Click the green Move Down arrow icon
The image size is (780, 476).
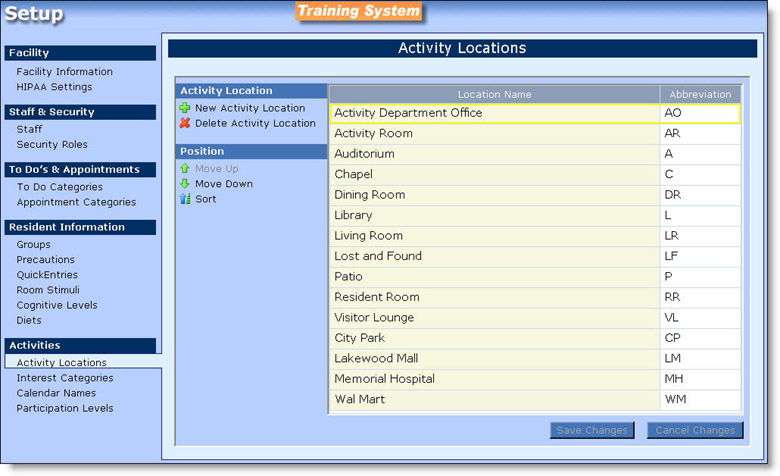[185, 184]
